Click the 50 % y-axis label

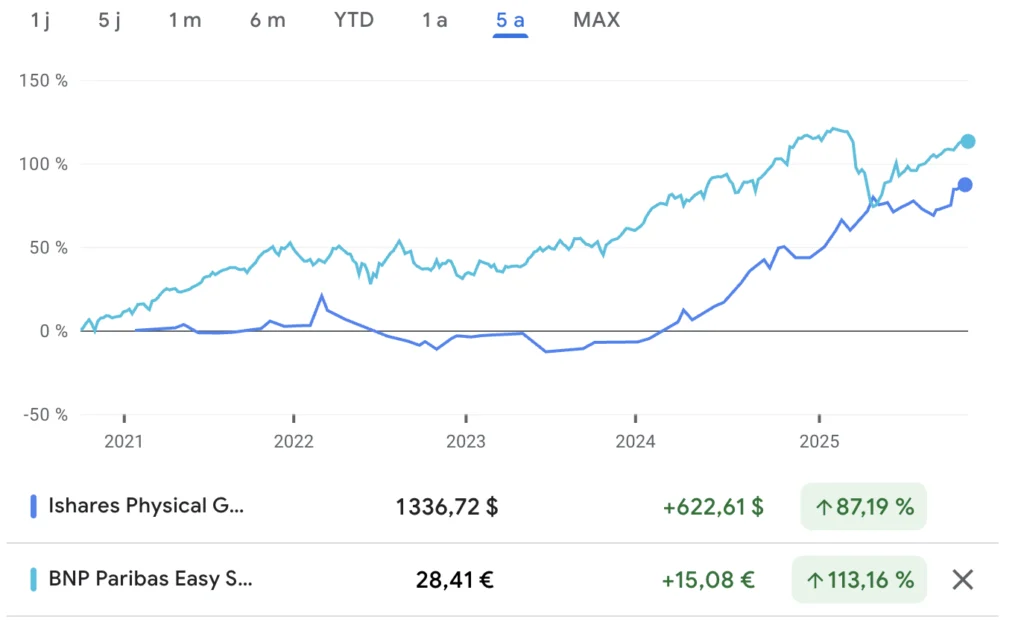(48, 248)
